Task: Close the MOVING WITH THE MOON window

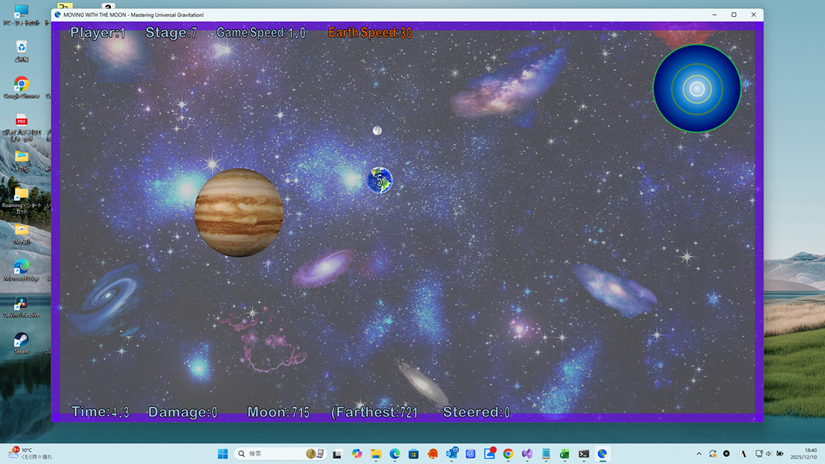Action: tap(753, 15)
